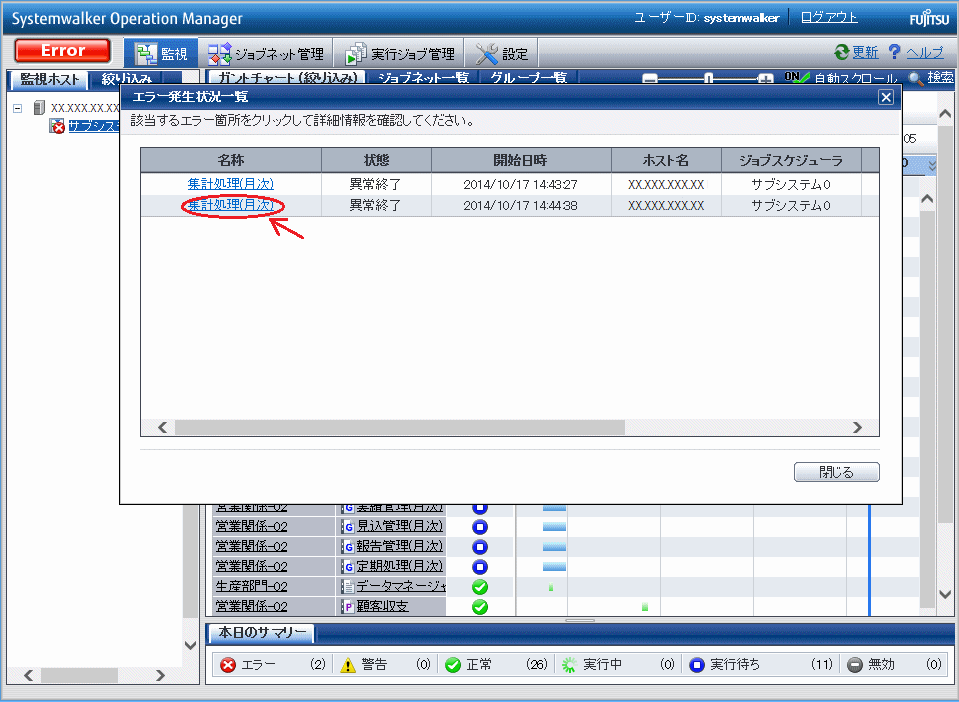Click the red エラー icon in the summary

pos(228,665)
